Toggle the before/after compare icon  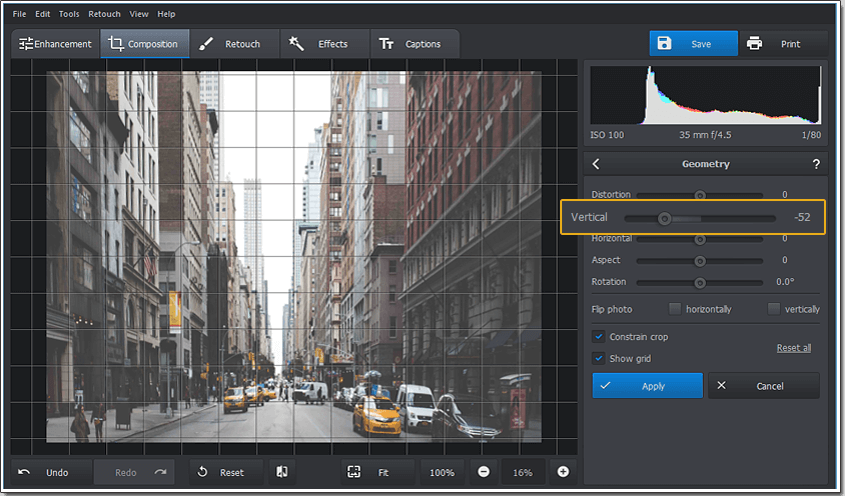coord(282,472)
